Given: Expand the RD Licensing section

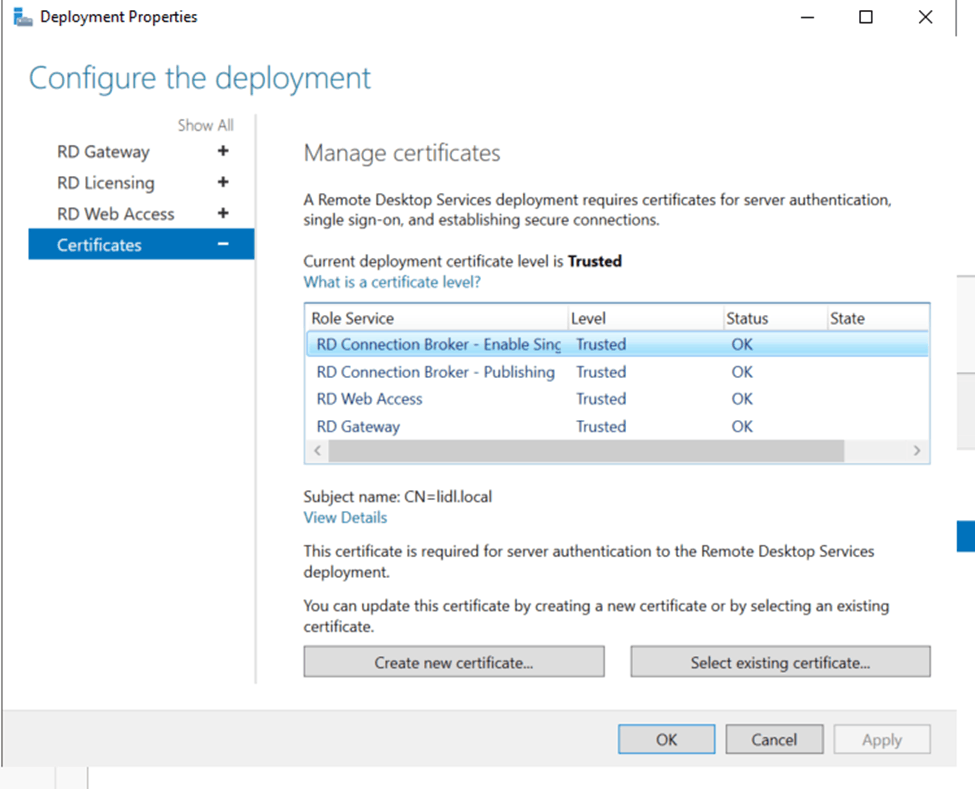Looking at the screenshot, I should tap(222, 182).
